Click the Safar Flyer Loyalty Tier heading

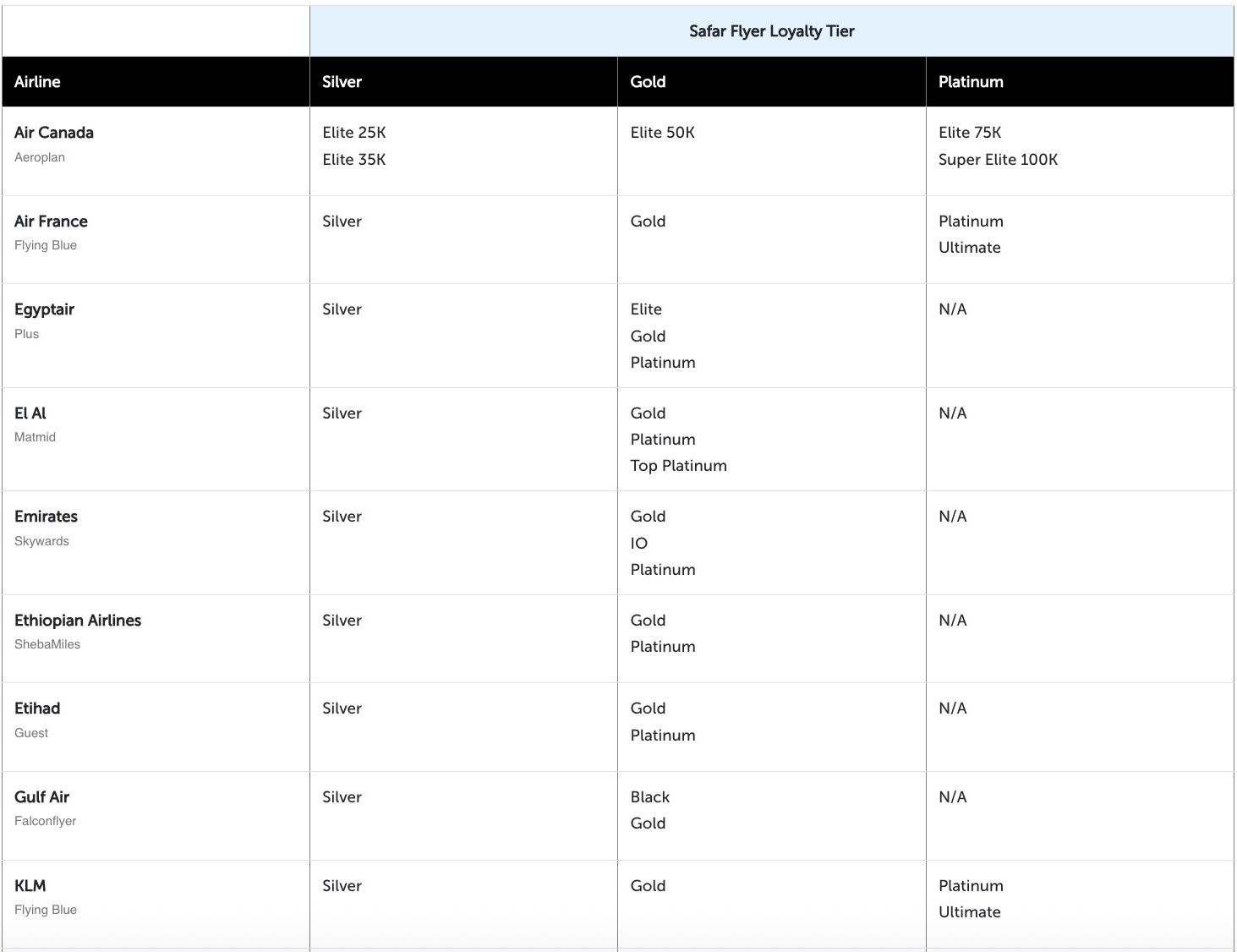[x=771, y=31]
